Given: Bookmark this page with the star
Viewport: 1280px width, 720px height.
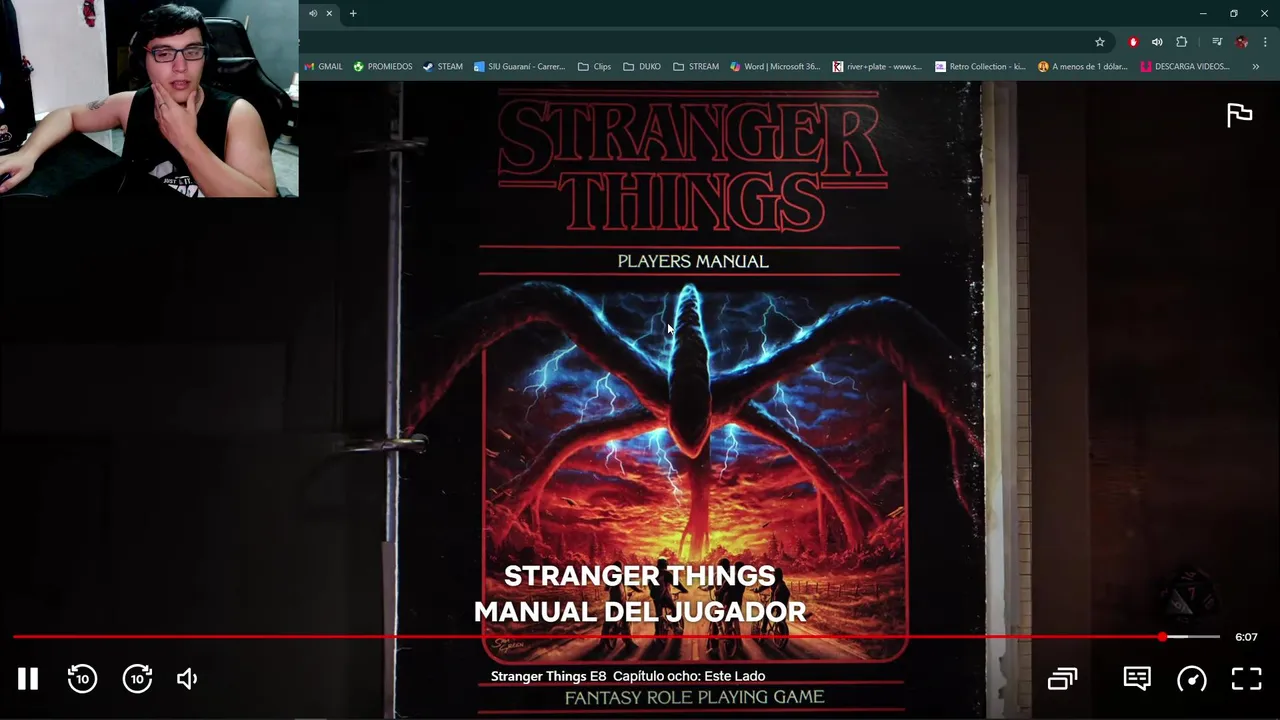Looking at the screenshot, I should coord(1100,42).
